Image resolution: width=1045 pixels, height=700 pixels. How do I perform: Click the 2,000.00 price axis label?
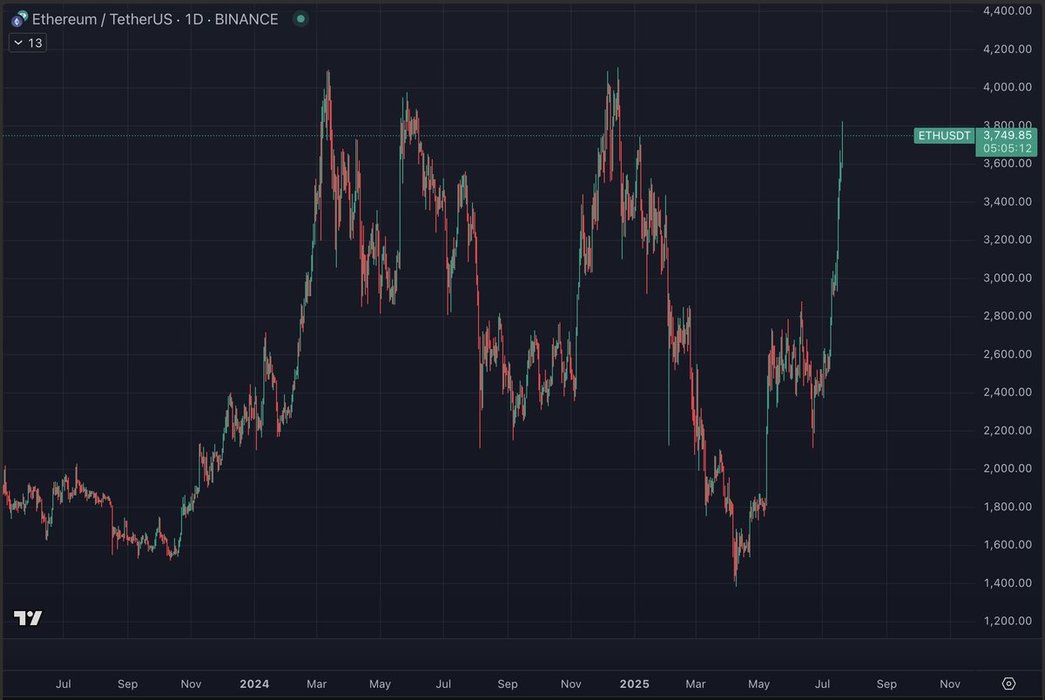1007,468
